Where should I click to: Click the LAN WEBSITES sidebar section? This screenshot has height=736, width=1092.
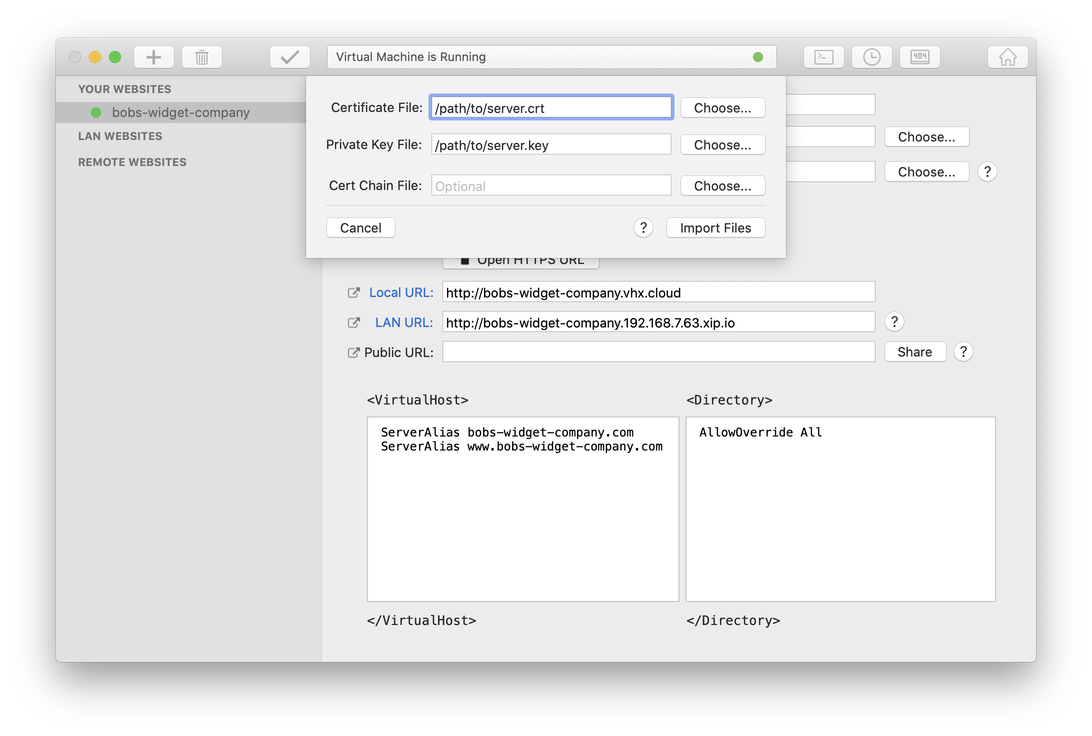tap(120, 136)
